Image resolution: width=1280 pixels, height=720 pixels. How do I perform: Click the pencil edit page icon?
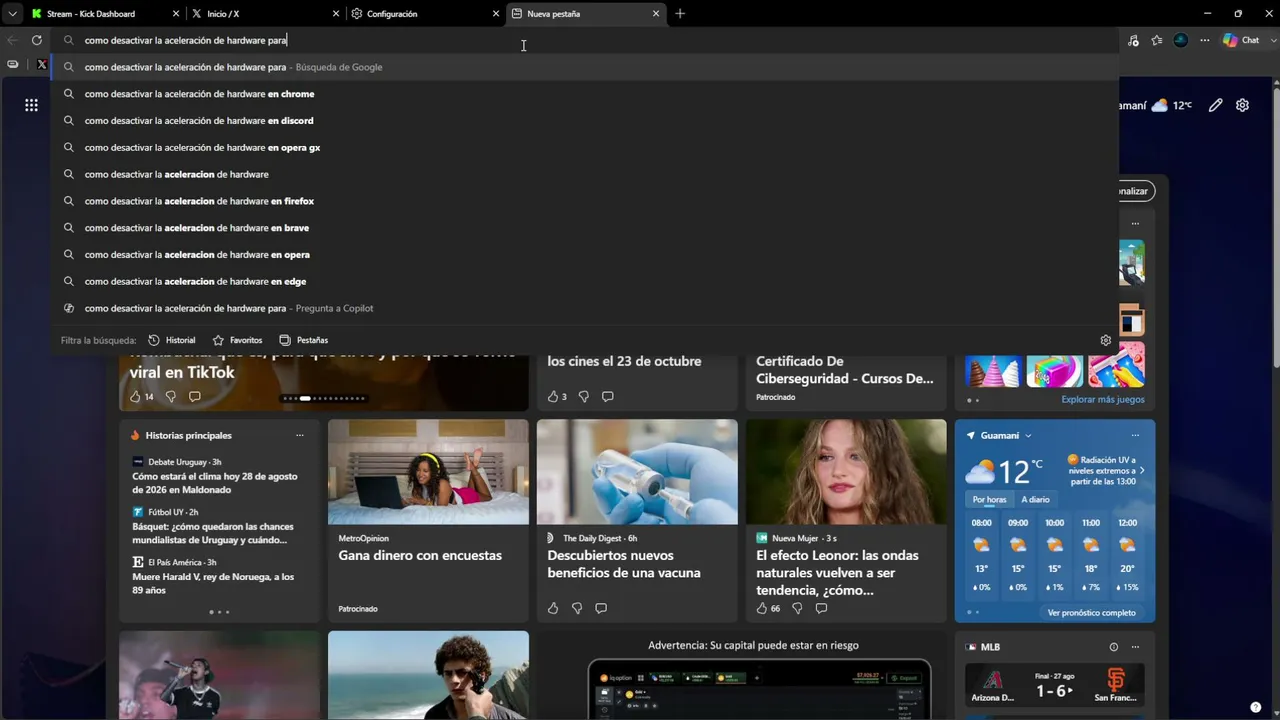coord(1216,105)
